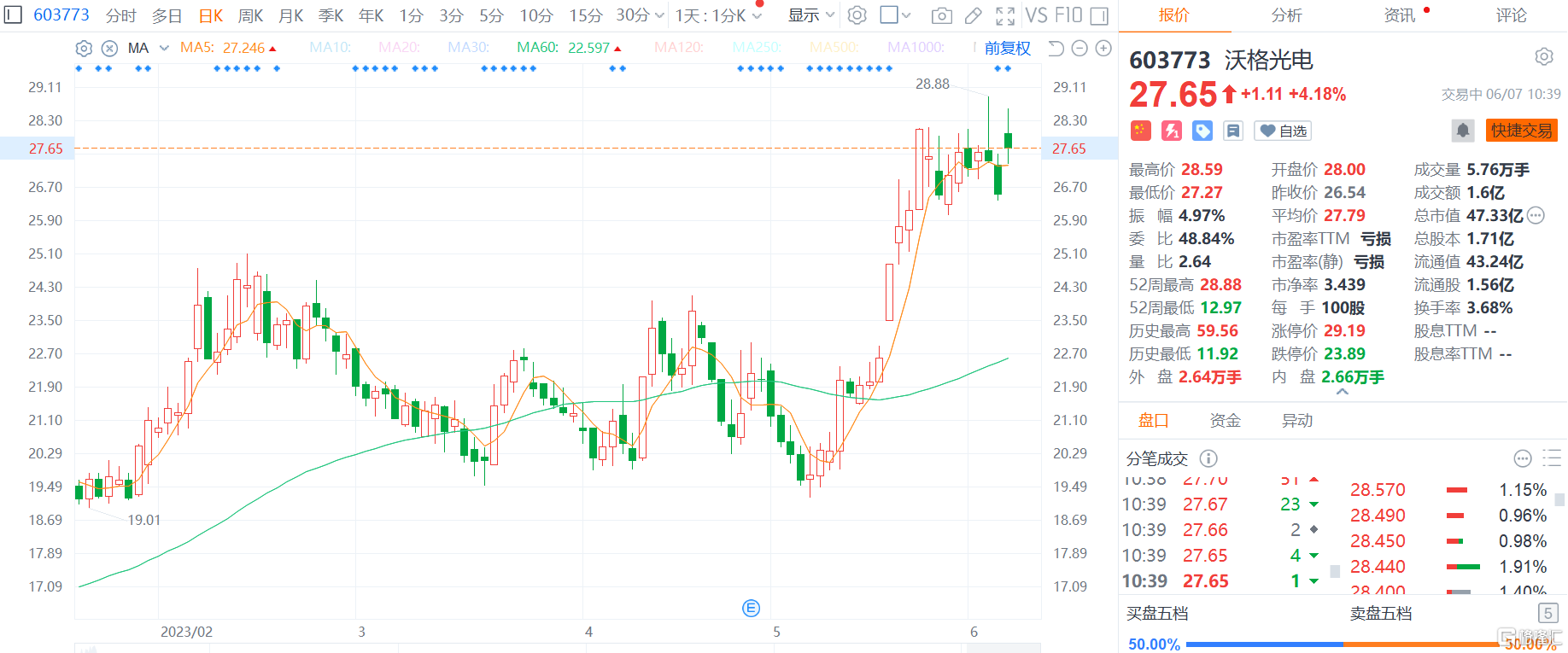Toggle 自选 watchlist heart button
1568x653 pixels.
pyautogui.click(x=1283, y=131)
